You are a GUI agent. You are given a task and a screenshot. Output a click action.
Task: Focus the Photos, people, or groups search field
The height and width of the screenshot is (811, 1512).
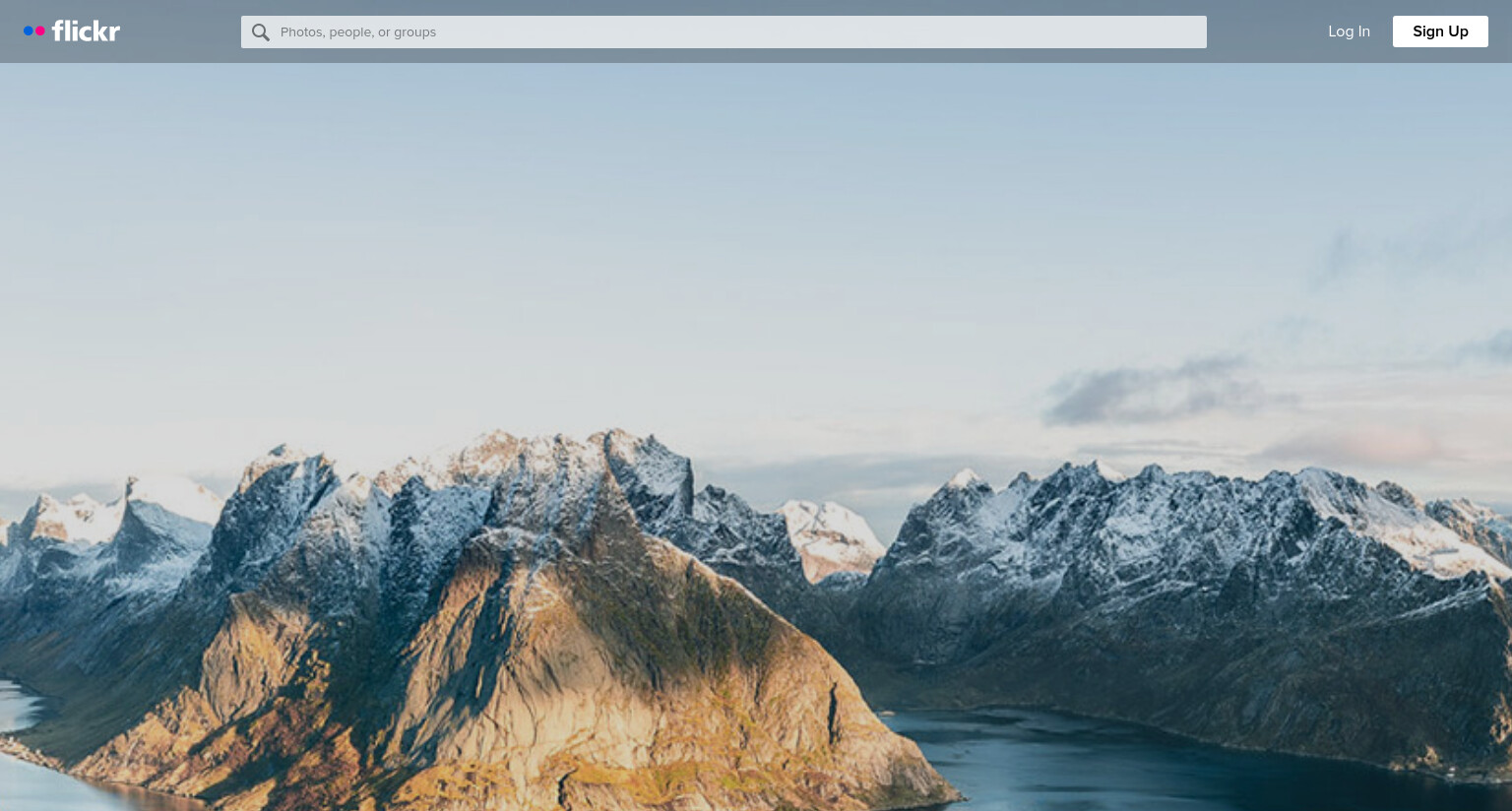pyautogui.click(x=724, y=31)
